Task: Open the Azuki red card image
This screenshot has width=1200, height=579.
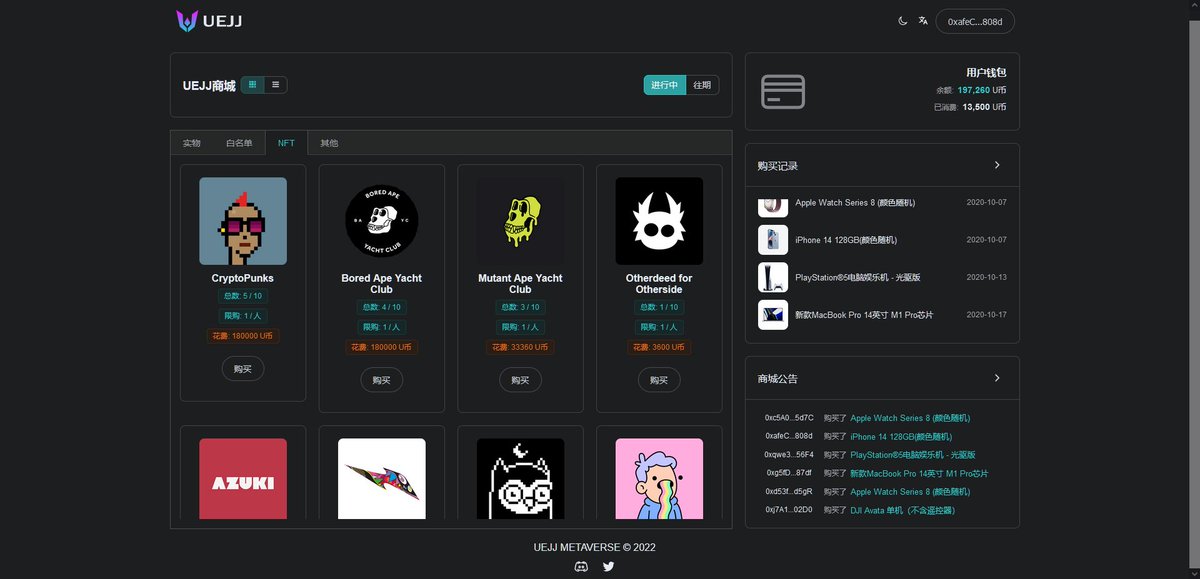Action: 243,479
